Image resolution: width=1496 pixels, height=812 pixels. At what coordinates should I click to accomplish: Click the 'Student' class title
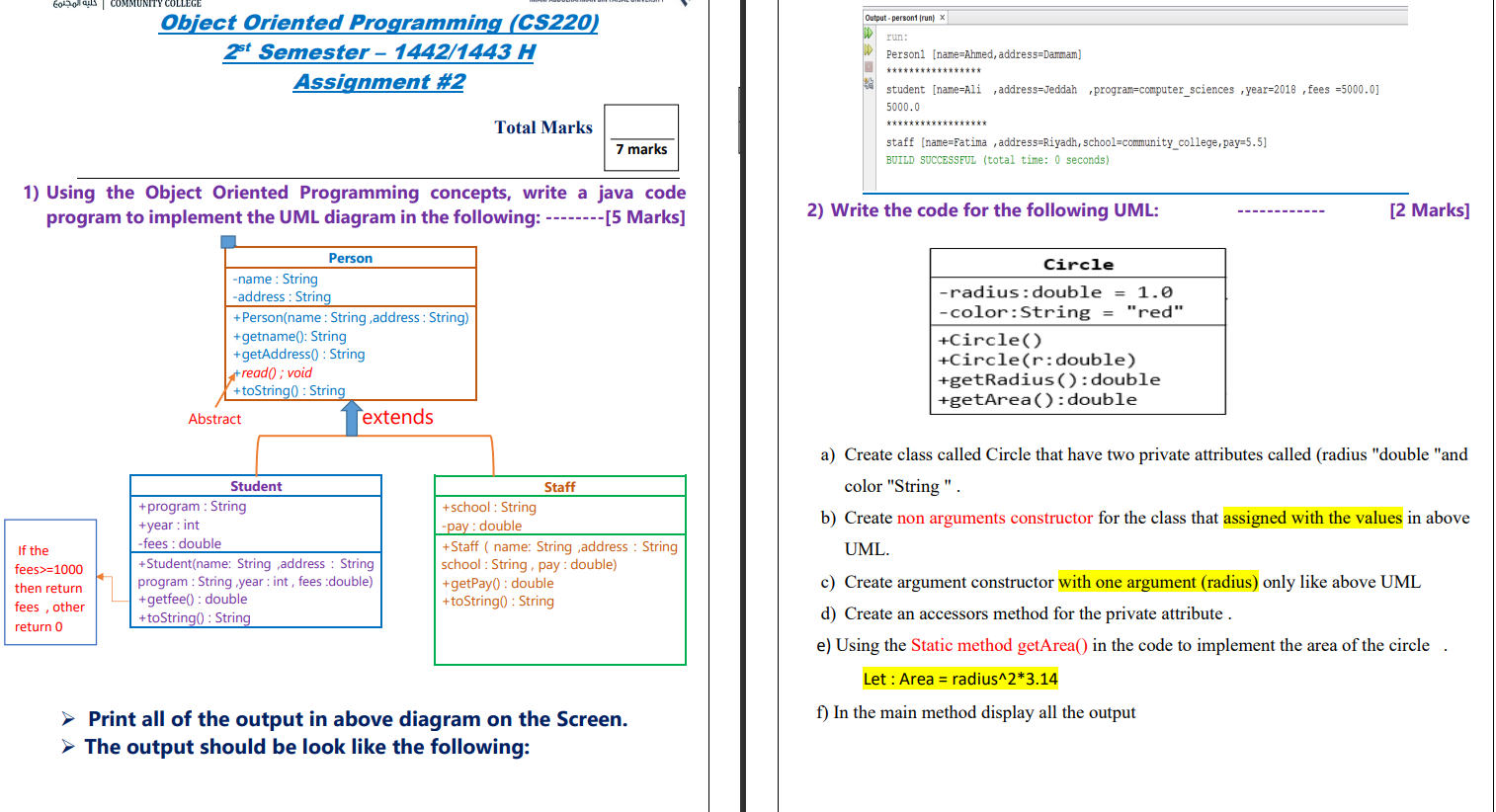[256, 486]
